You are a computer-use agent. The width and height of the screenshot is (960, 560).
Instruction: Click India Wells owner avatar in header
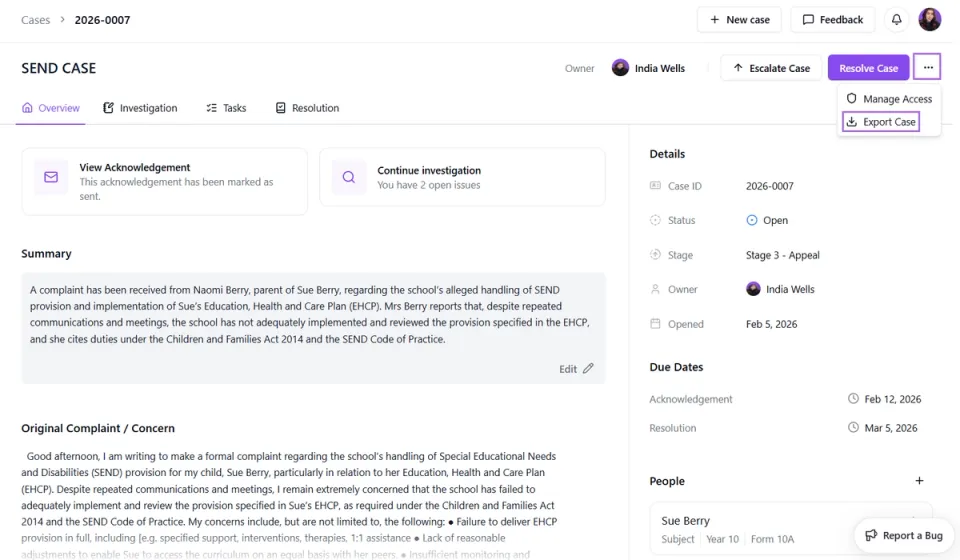tap(620, 68)
